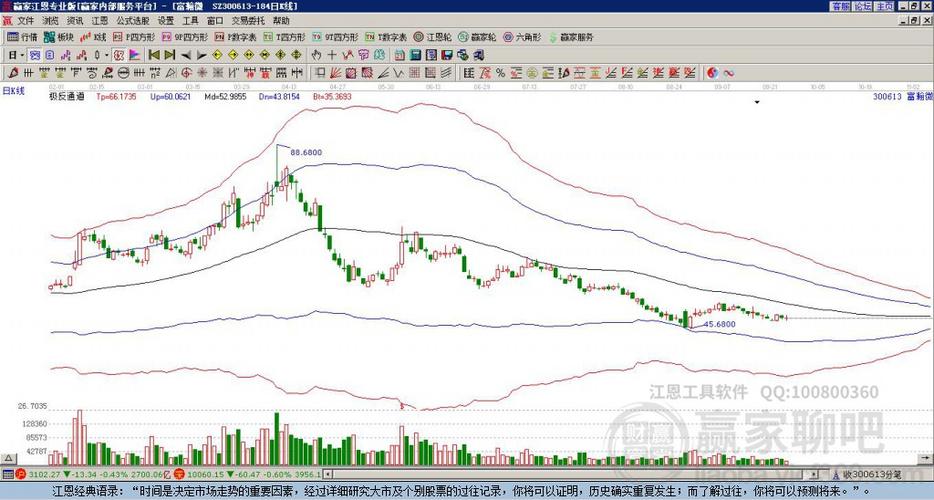This screenshot has height=500, width=934.
Task: Expand the 日 period dropdown
Action: (x=22, y=55)
